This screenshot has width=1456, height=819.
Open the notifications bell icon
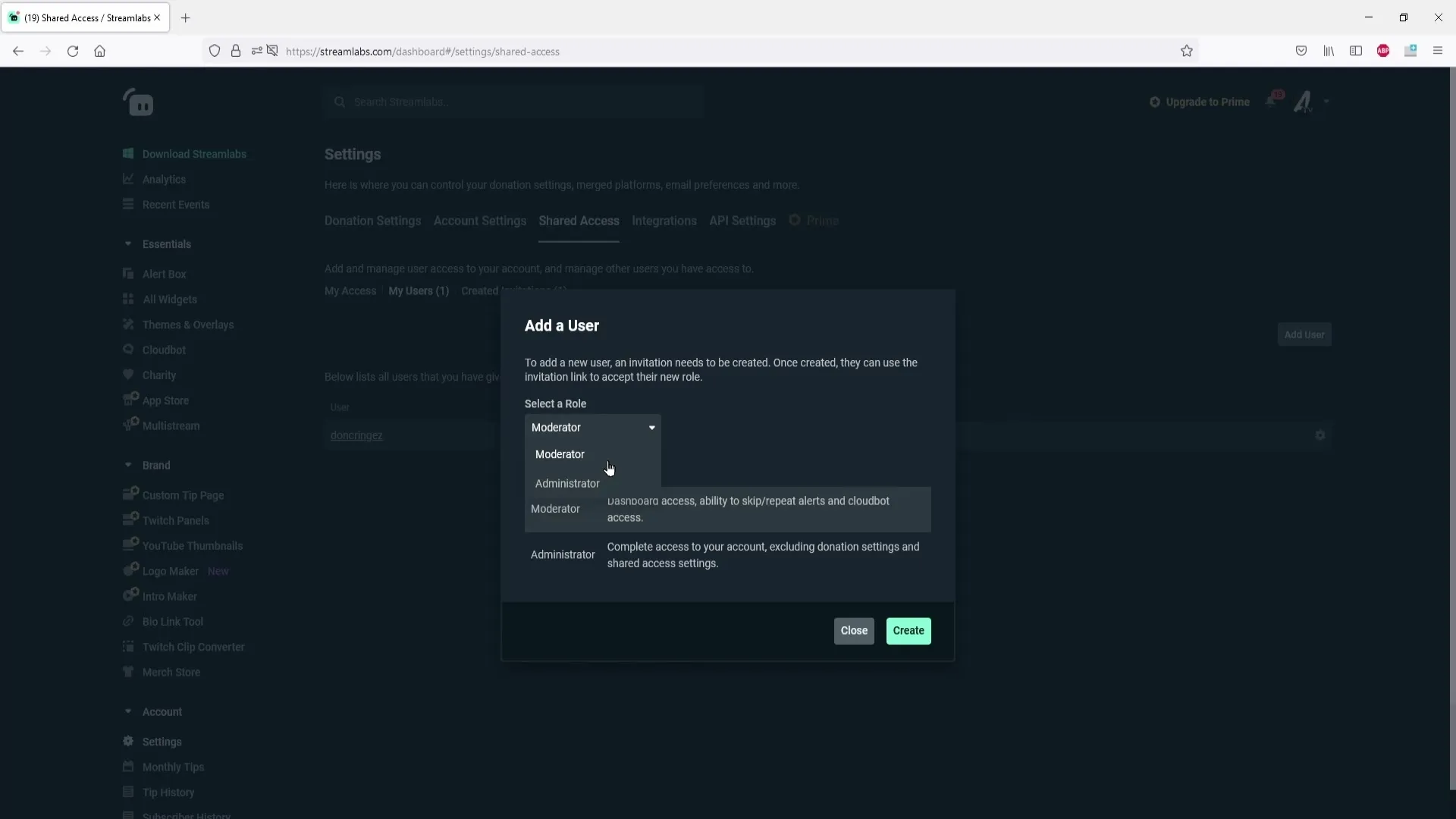coord(1271,102)
